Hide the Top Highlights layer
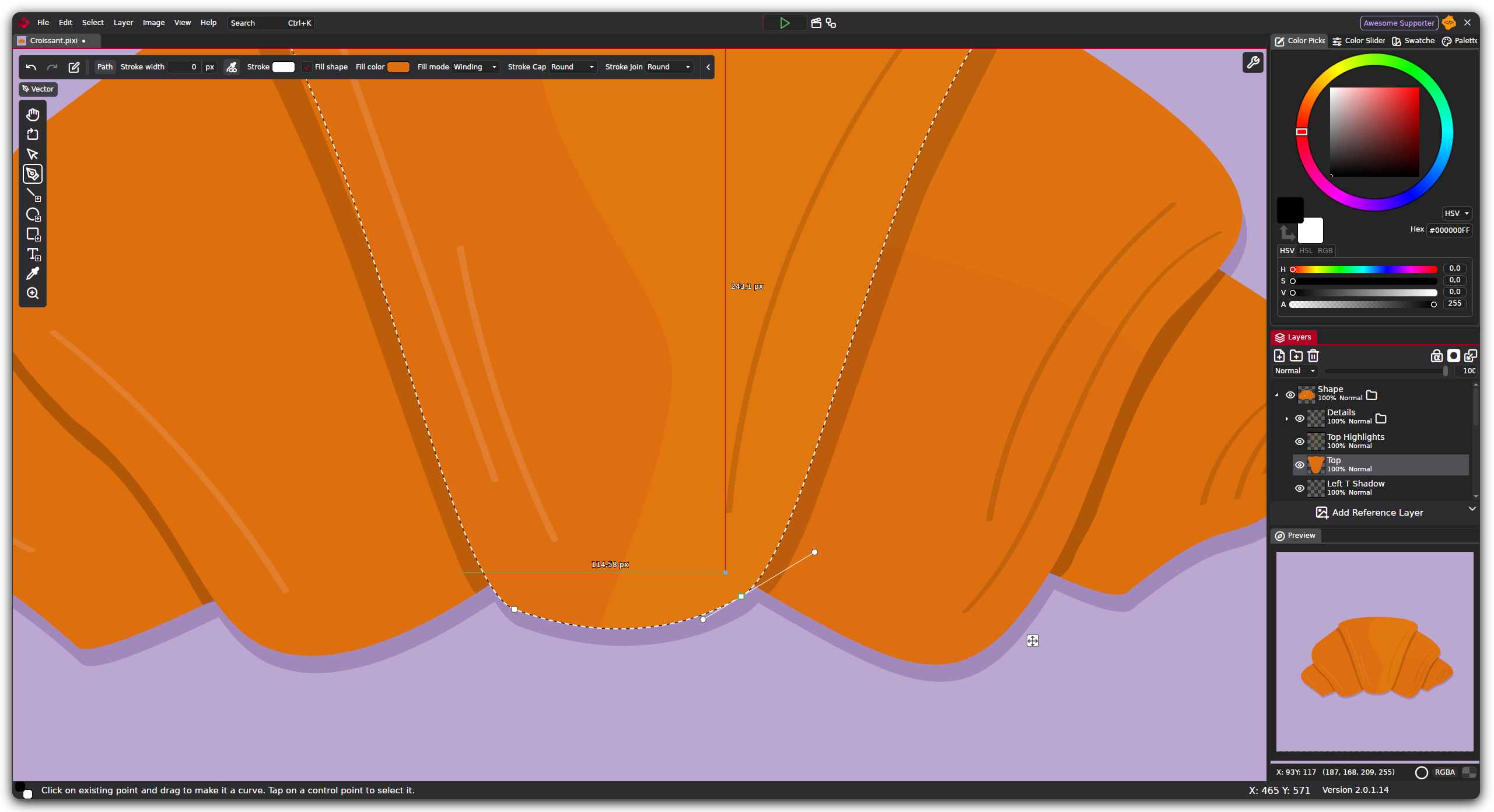 point(1300,442)
